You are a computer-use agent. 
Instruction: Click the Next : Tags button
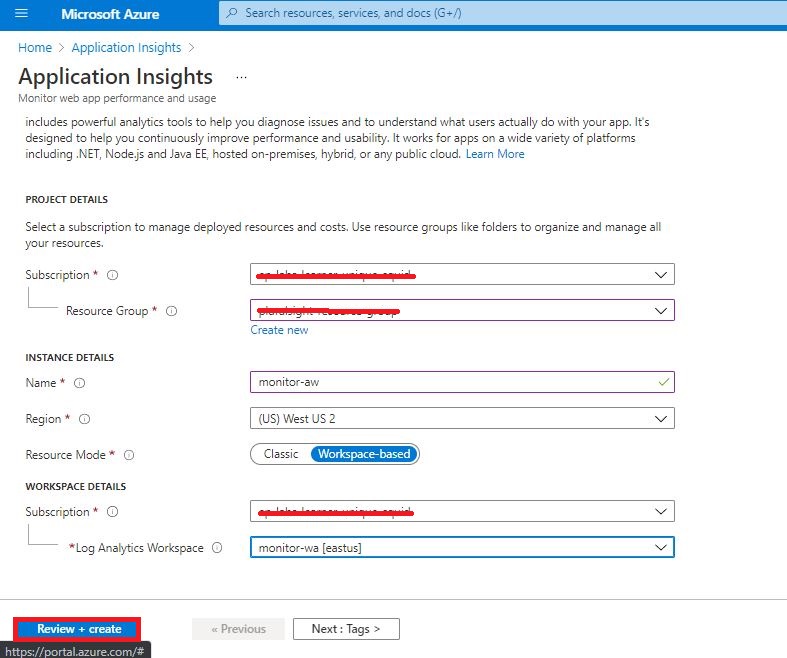[x=346, y=629]
